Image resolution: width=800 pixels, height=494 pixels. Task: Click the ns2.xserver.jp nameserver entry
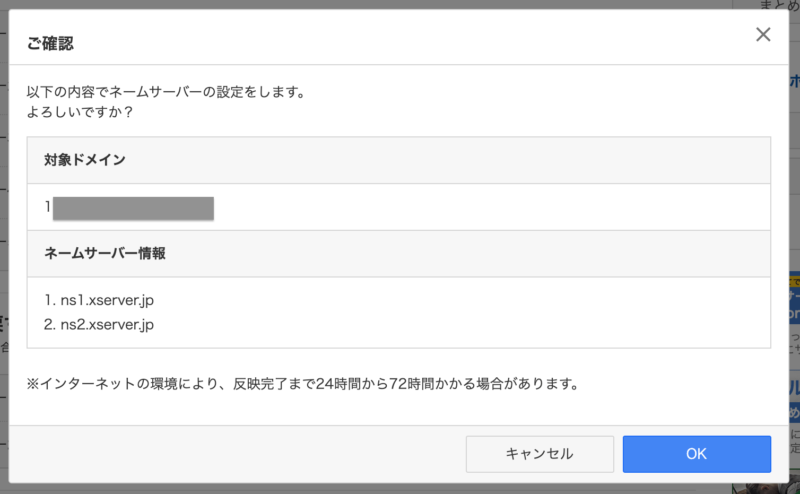coord(99,325)
